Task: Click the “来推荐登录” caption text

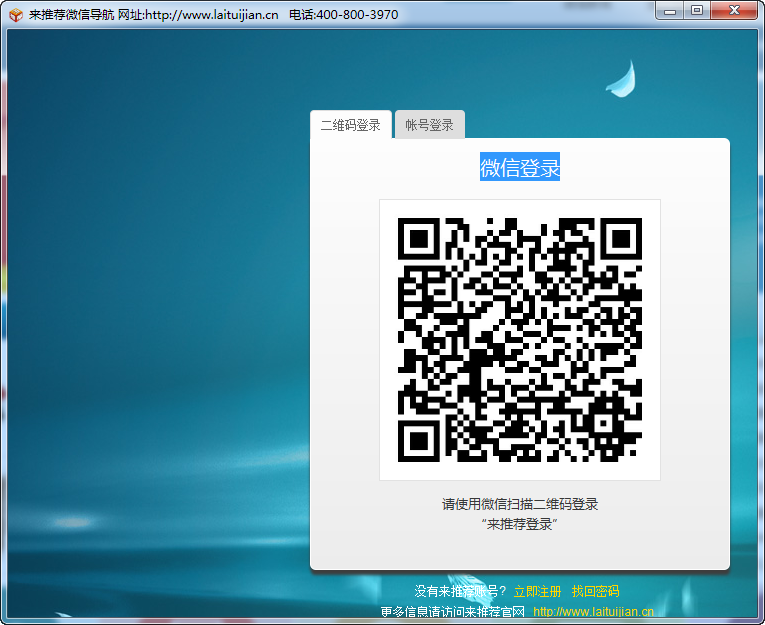Action: click(520, 524)
